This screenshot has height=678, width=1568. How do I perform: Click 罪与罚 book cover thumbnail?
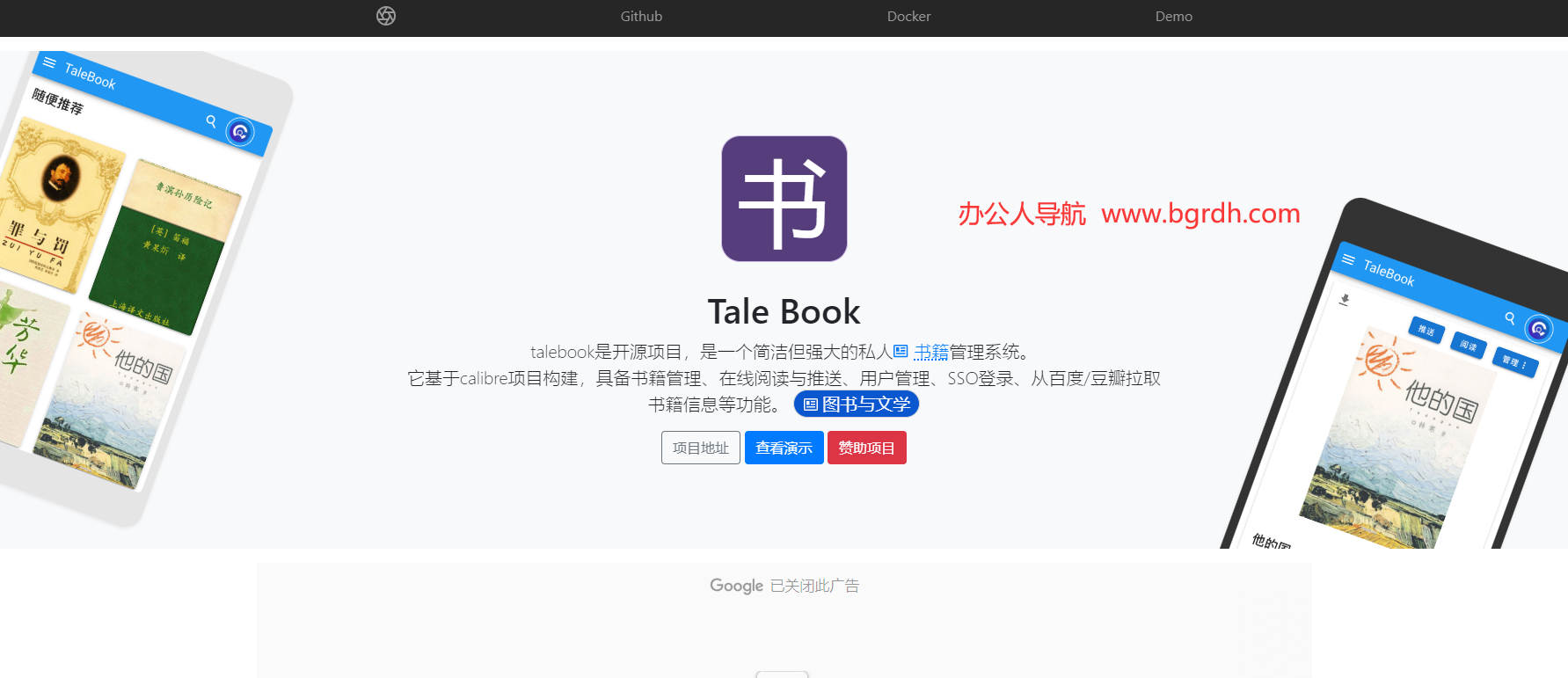point(58,207)
